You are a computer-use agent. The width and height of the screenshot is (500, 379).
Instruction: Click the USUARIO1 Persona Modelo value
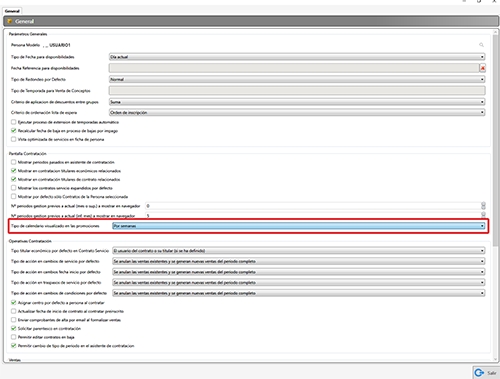tap(60, 45)
